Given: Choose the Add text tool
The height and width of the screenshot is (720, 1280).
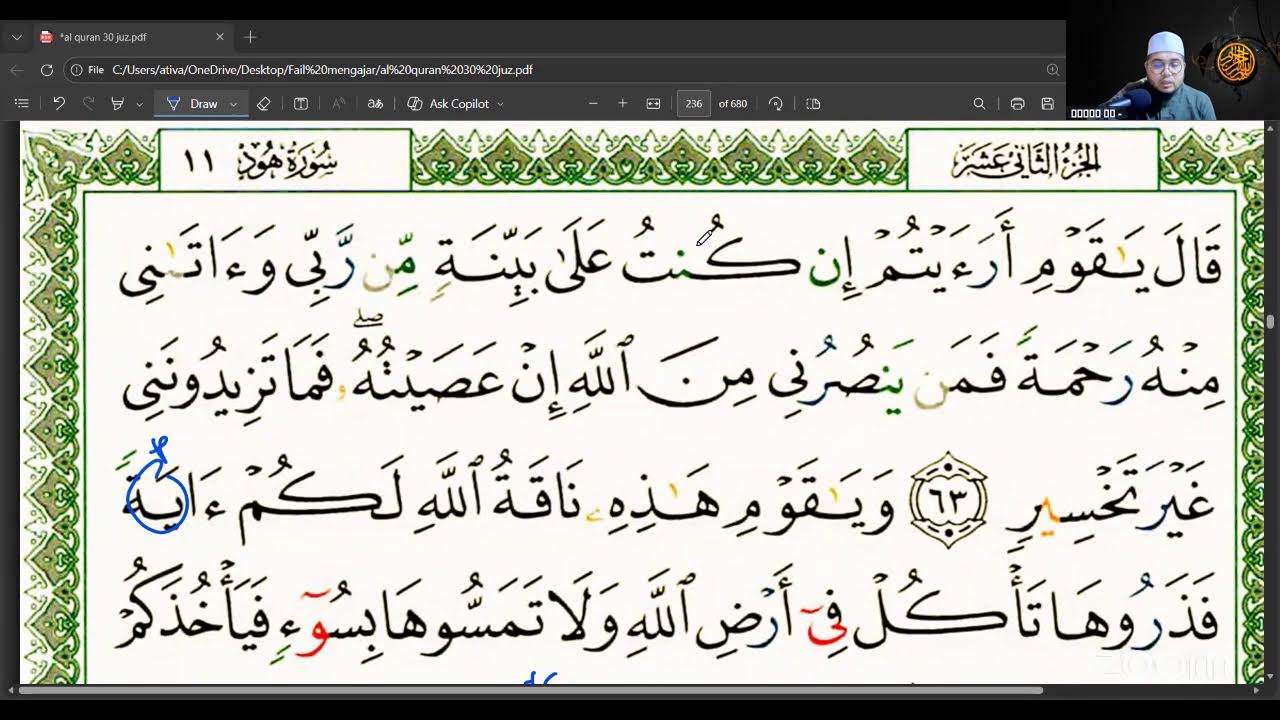Looking at the screenshot, I should pos(301,104).
